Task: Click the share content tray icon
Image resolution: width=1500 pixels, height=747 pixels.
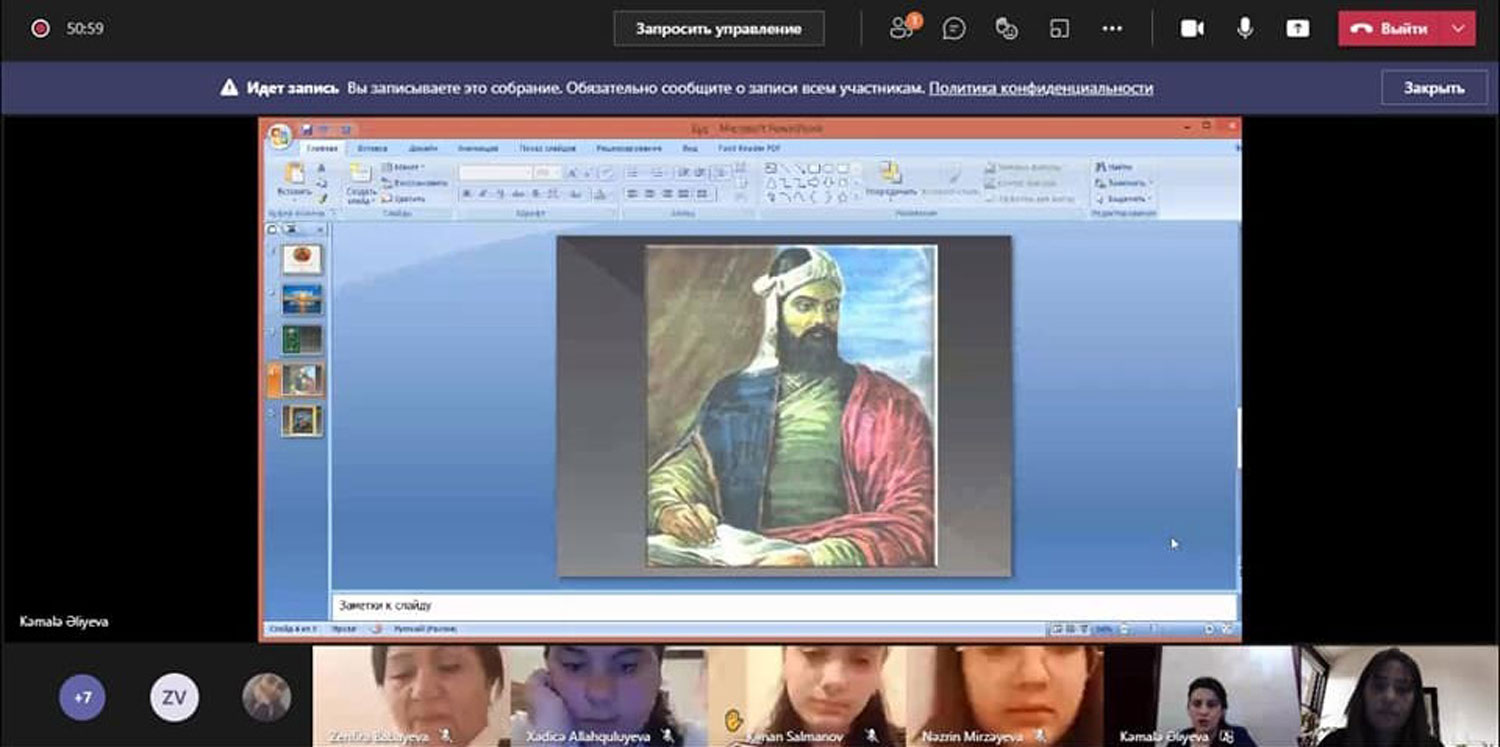Action: [x=1297, y=29]
